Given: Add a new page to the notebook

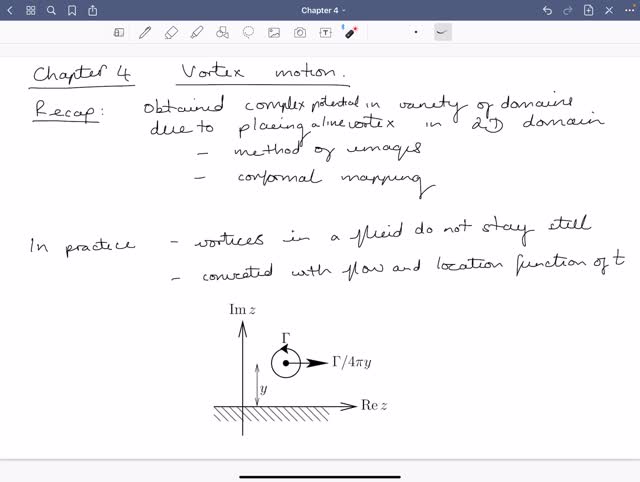Looking at the screenshot, I should coord(590,10).
